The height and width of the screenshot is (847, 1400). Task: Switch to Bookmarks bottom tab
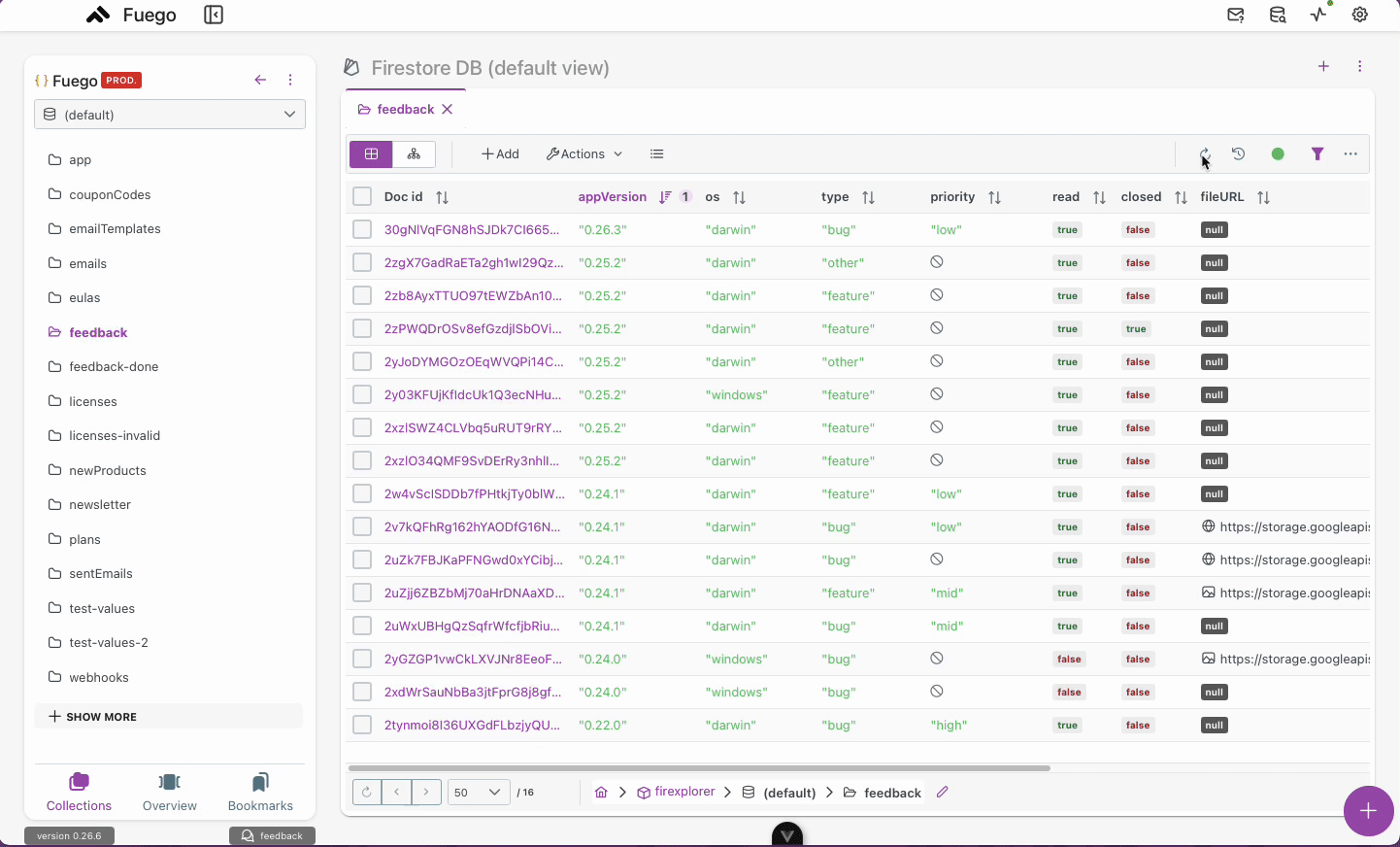click(260, 793)
